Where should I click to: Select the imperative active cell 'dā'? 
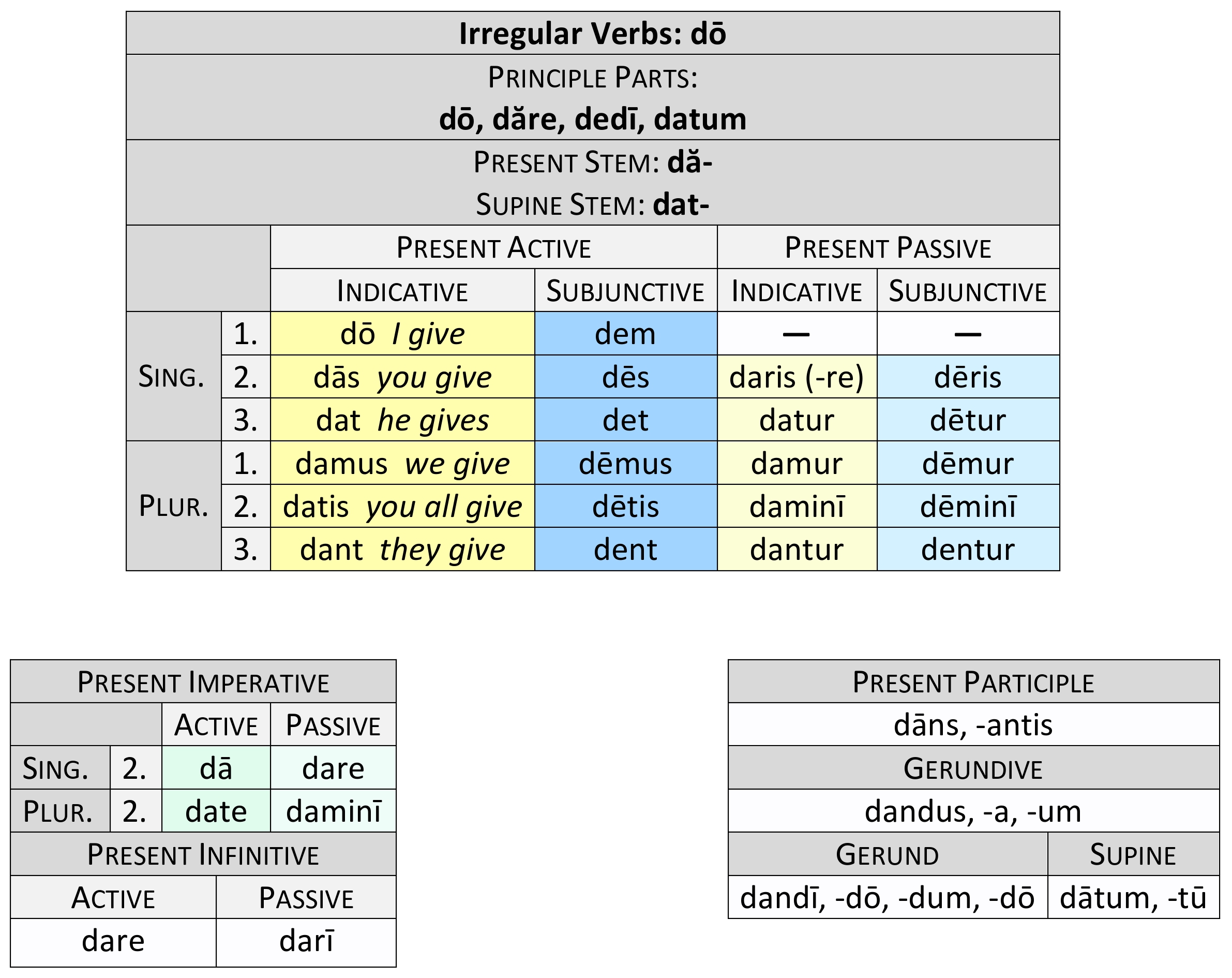pos(216,768)
